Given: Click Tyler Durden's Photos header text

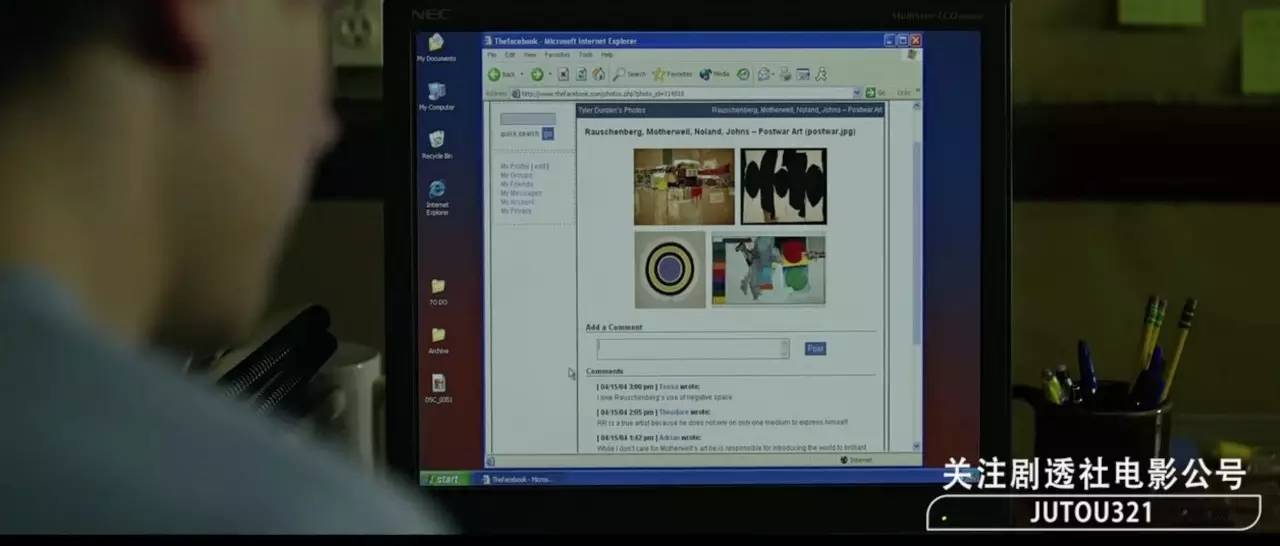Looking at the screenshot, I should point(612,110).
